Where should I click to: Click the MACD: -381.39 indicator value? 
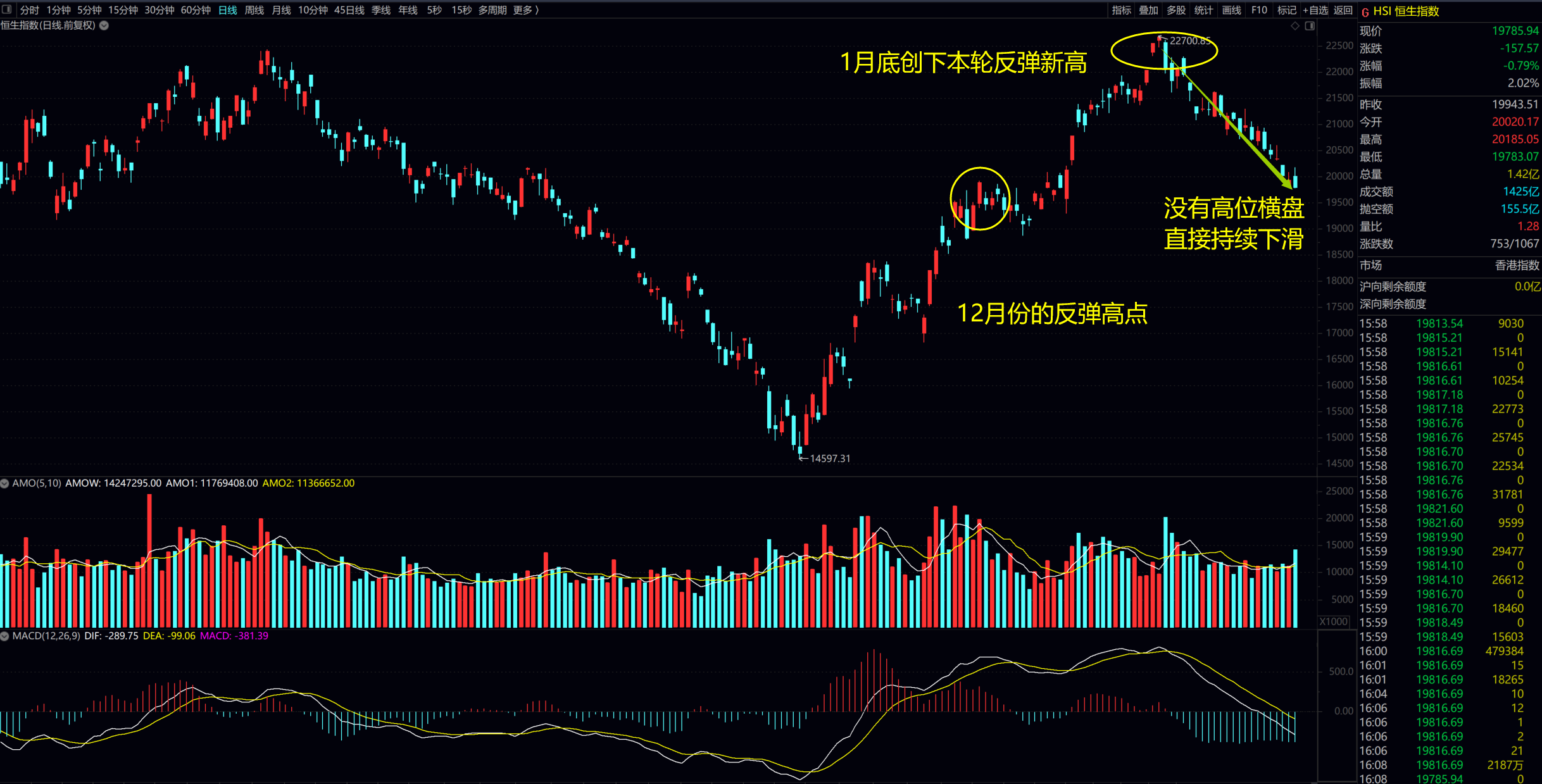click(x=234, y=636)
